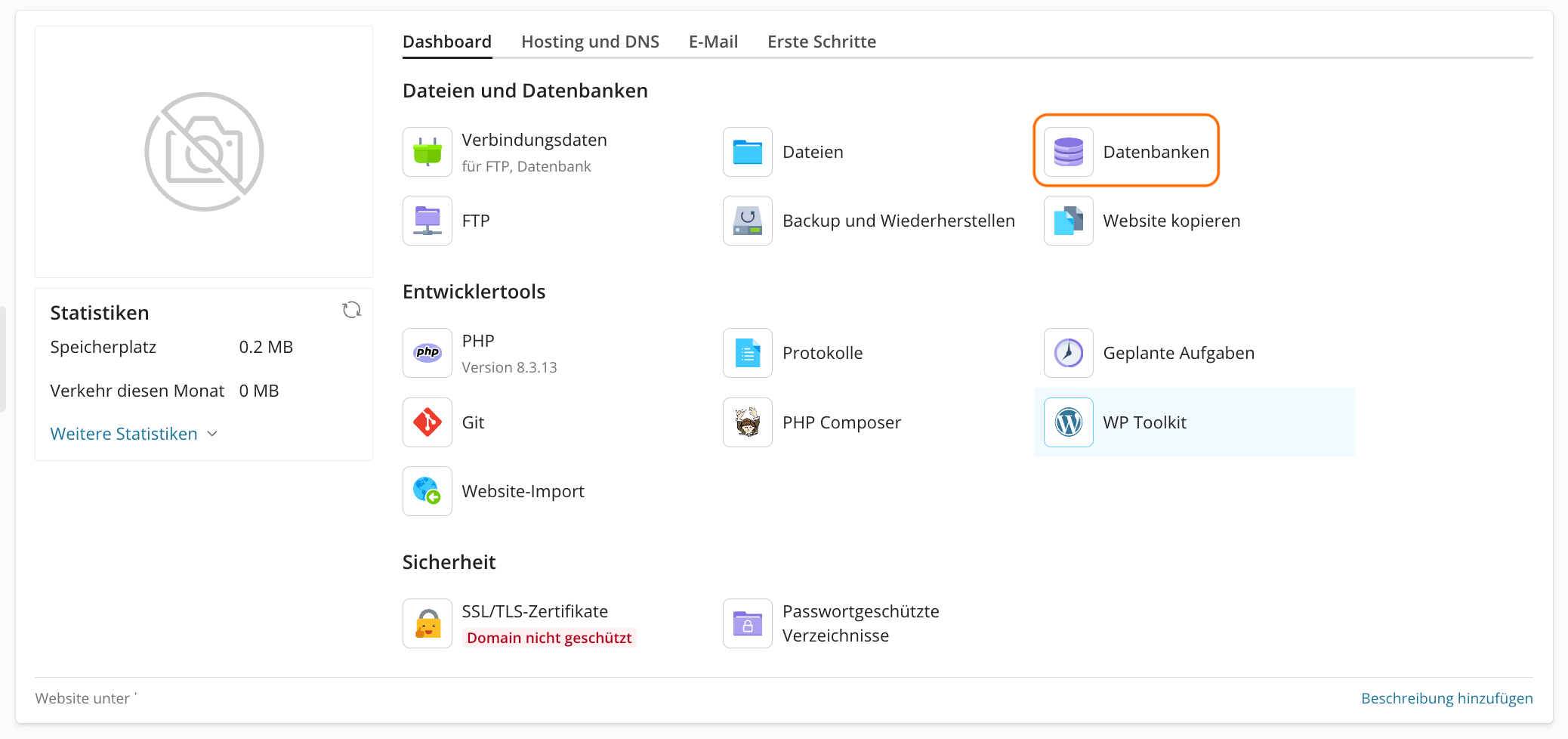Open the PHP Composer icon
This screenshot has width=1568, height=739.
(x=748, y=422)
